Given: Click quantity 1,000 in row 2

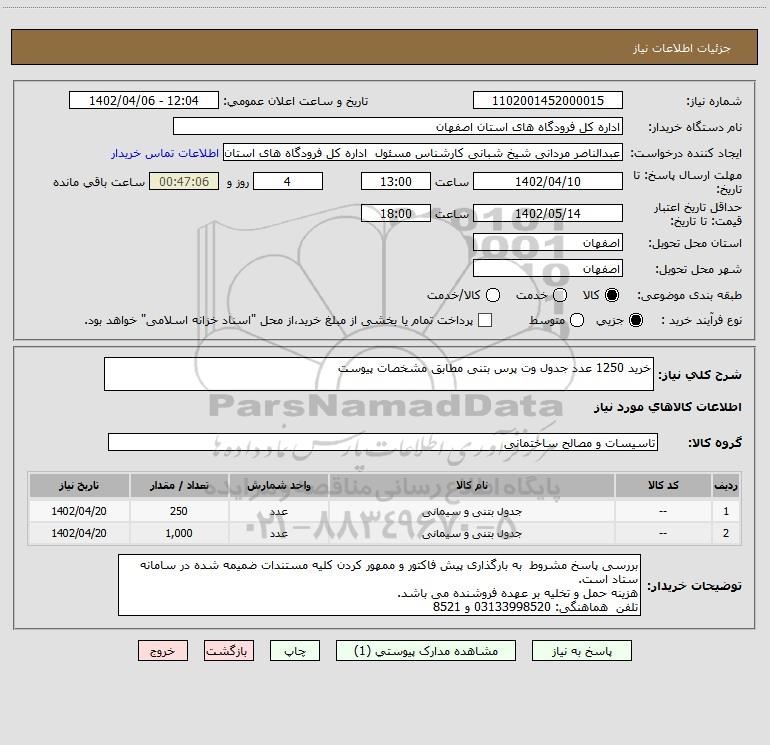Looking at the screenshot, I should tap(179, 533).
